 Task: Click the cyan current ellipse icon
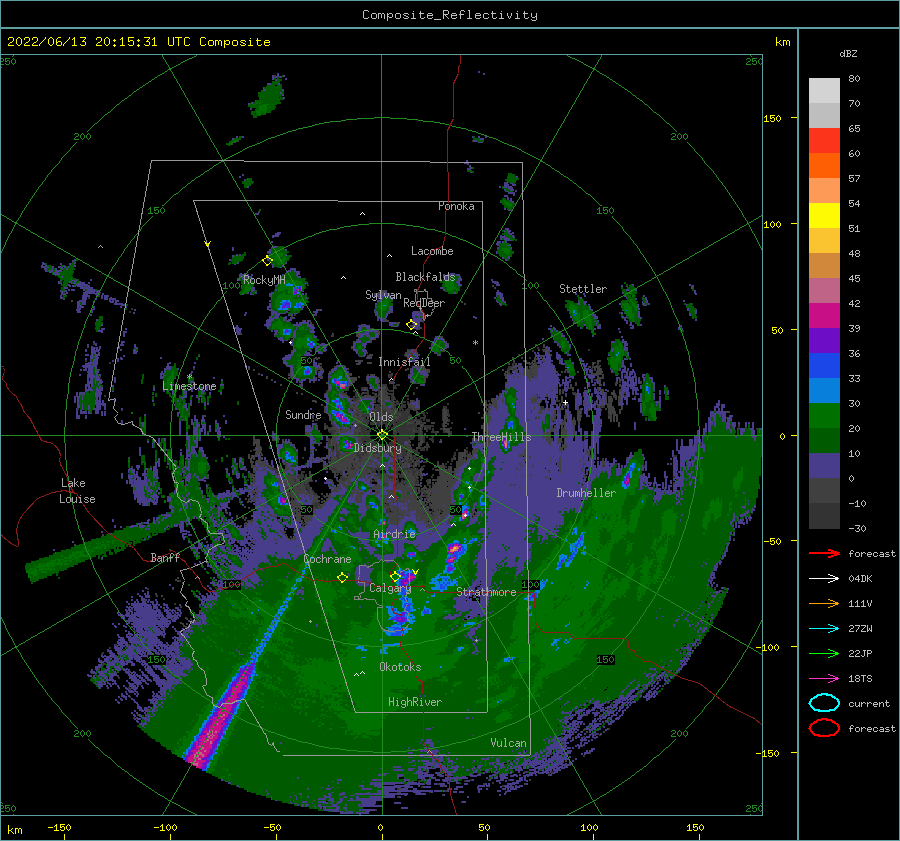coord(824,703)
